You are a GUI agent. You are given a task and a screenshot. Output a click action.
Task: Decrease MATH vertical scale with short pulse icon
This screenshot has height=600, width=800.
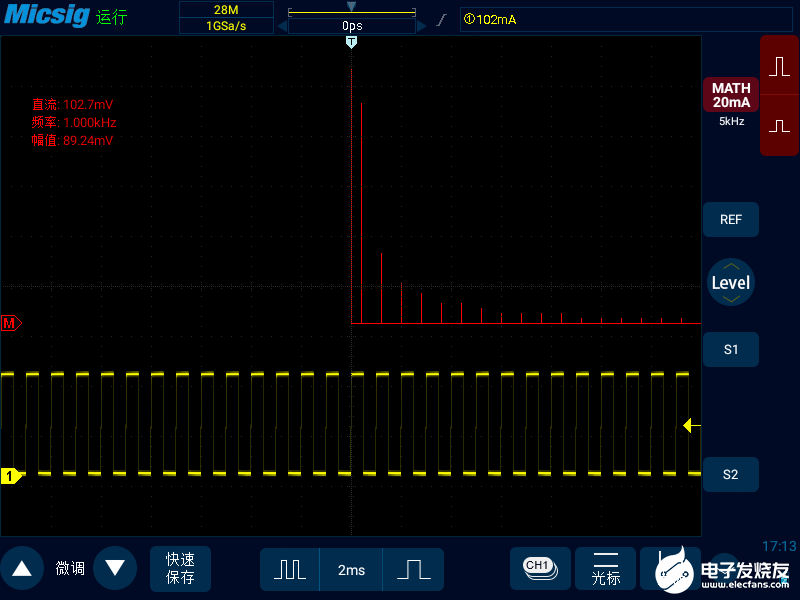point(779,126)
